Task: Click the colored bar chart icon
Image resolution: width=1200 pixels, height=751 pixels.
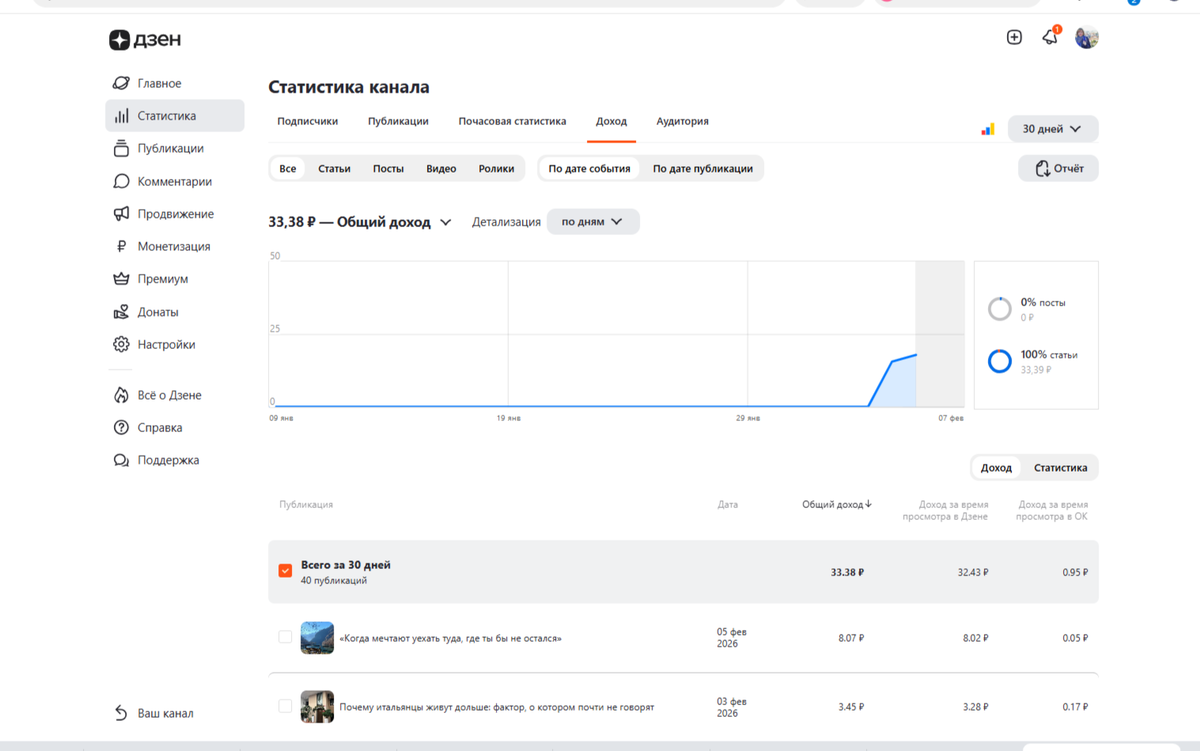Action: point(988,129)
